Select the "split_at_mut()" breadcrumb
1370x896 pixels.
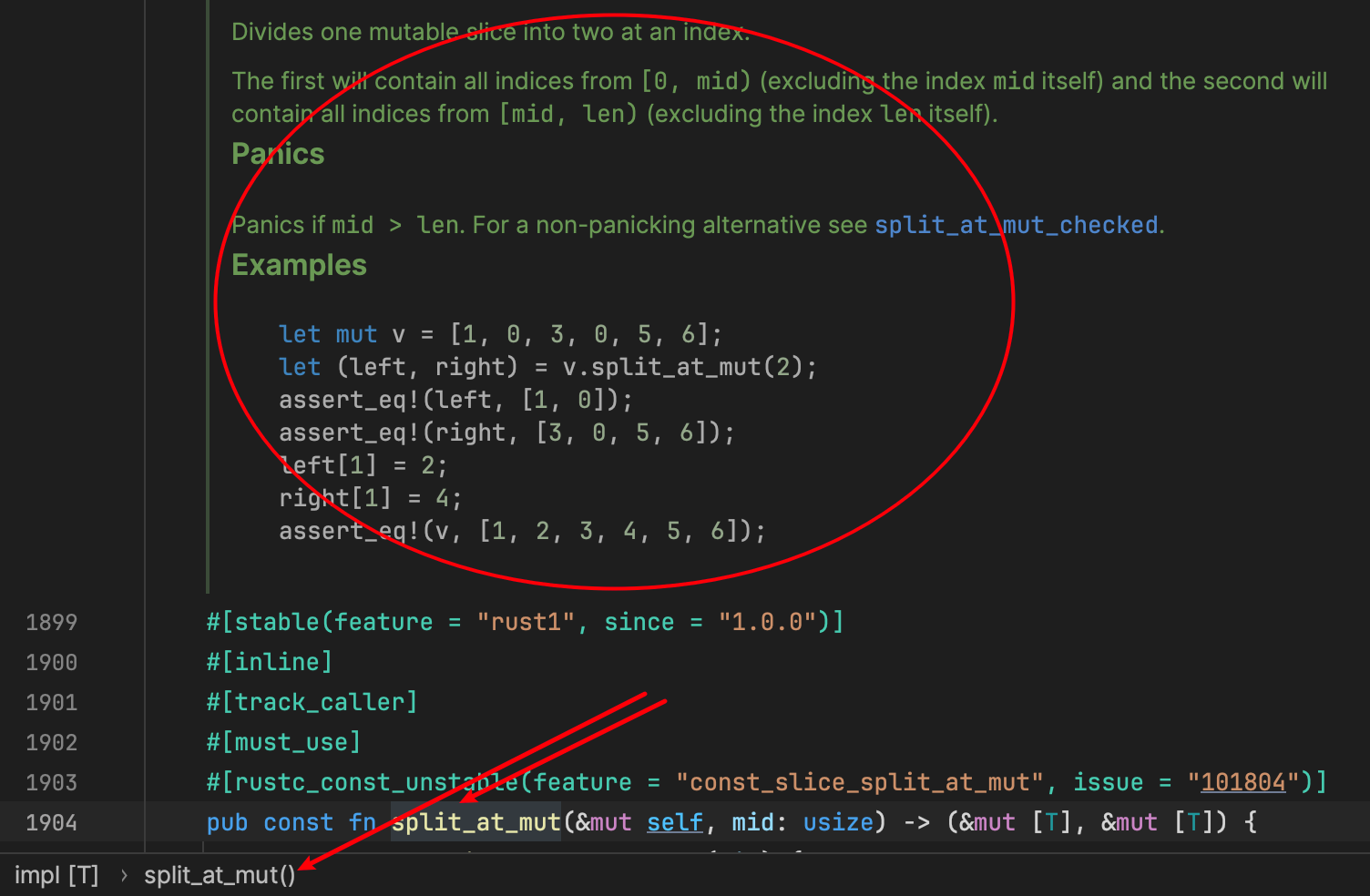tap(220, 875)
